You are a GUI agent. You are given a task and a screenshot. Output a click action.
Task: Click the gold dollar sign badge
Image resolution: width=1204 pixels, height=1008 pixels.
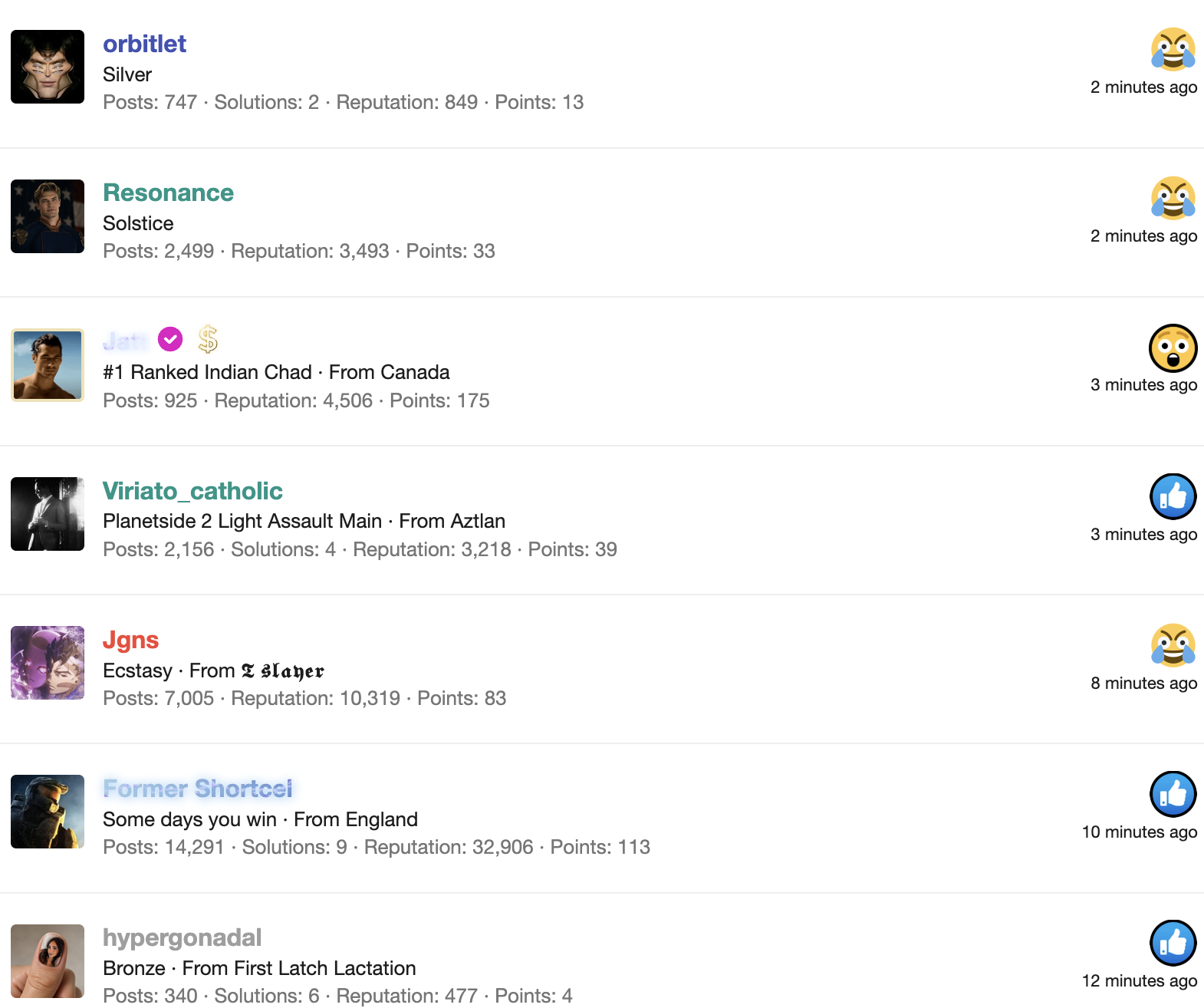pos(208,338)
